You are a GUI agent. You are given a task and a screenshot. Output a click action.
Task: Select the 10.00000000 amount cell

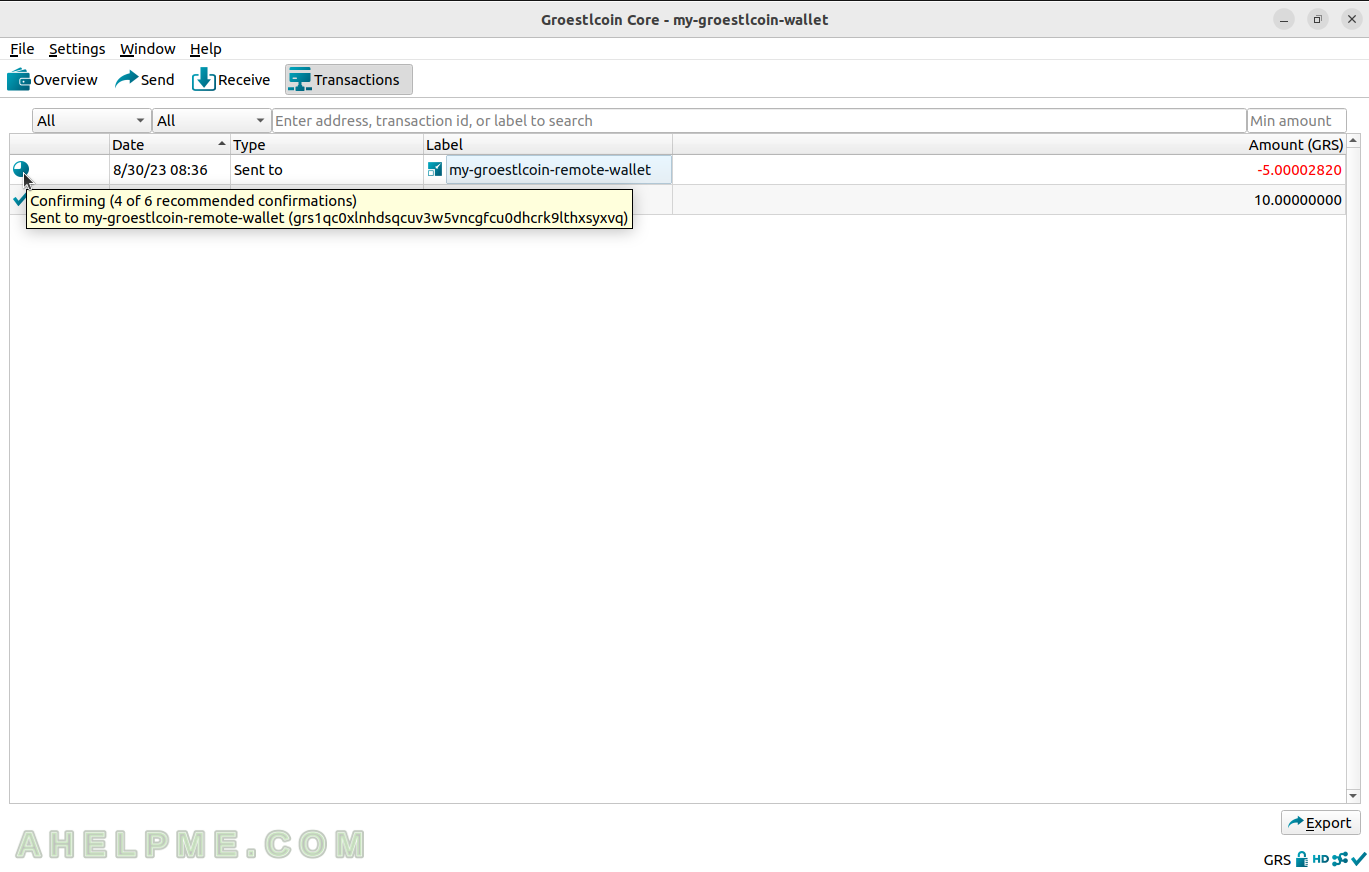pos(1009,200)
